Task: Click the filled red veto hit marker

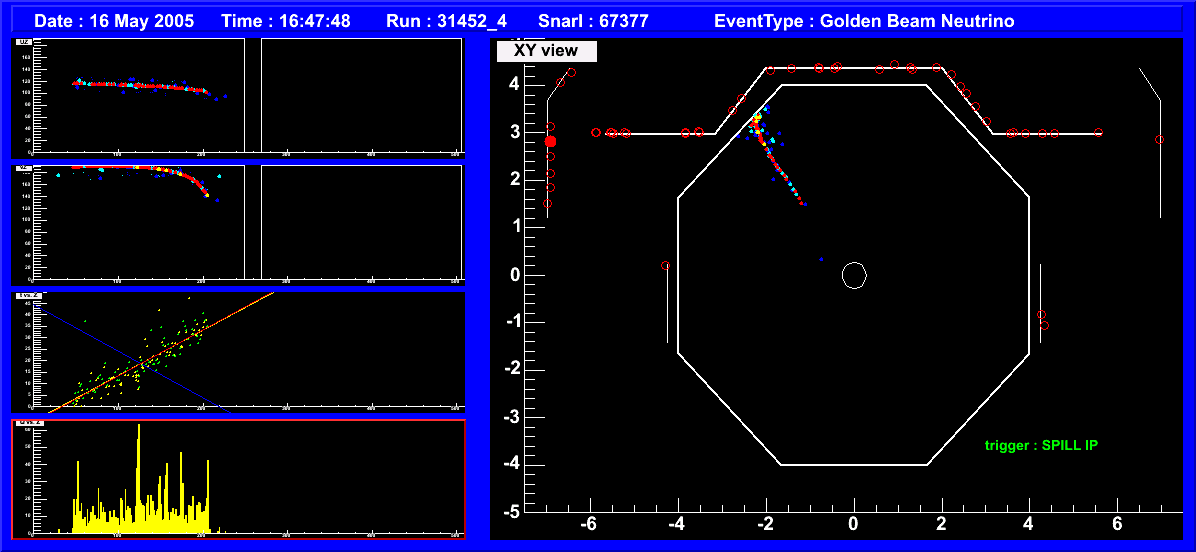Action: (550, 142)
